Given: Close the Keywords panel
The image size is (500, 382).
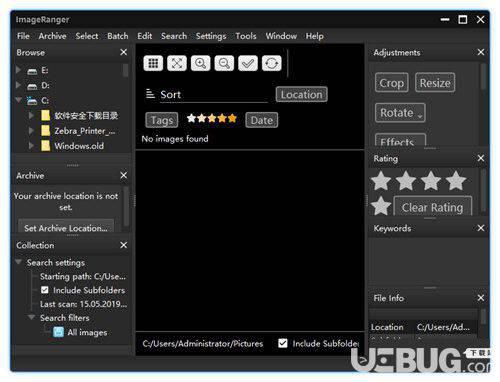Looking at the screenshot, I should point(481,228).
